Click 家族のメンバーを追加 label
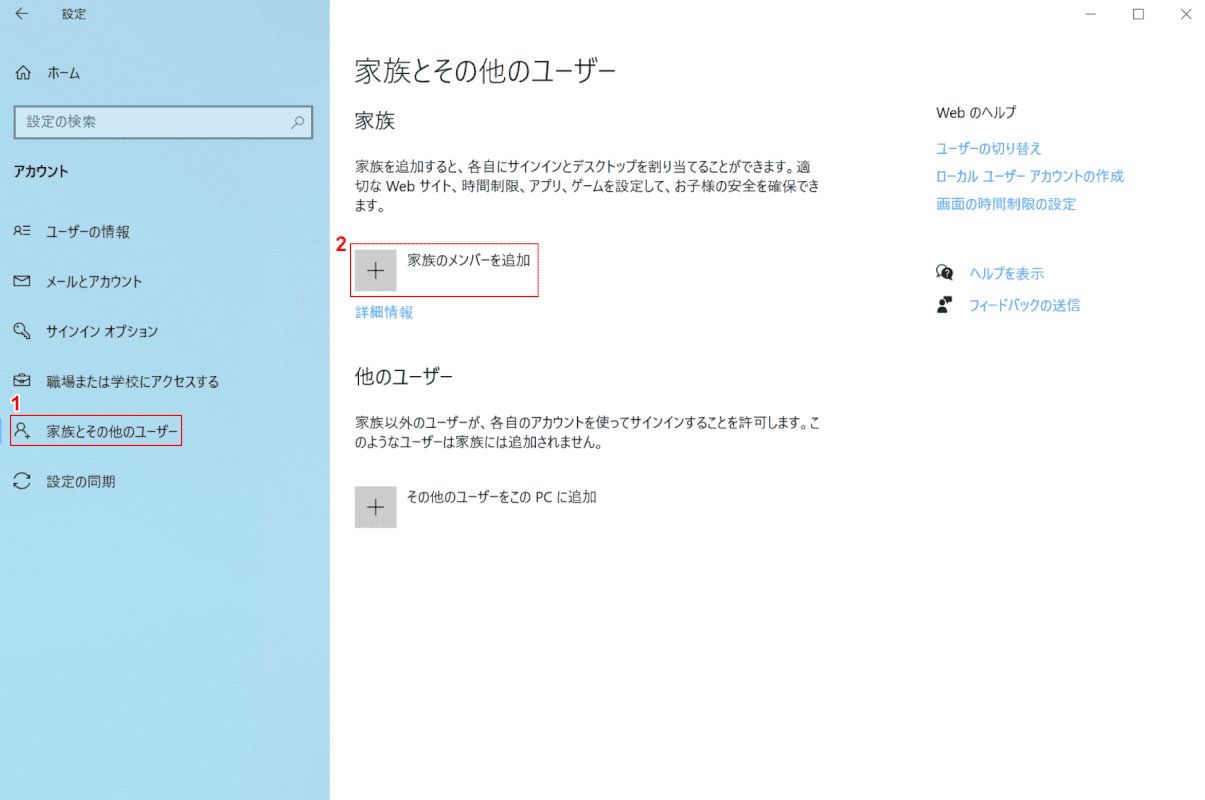This screenshot has height=800, width=1205. point(468,259)
